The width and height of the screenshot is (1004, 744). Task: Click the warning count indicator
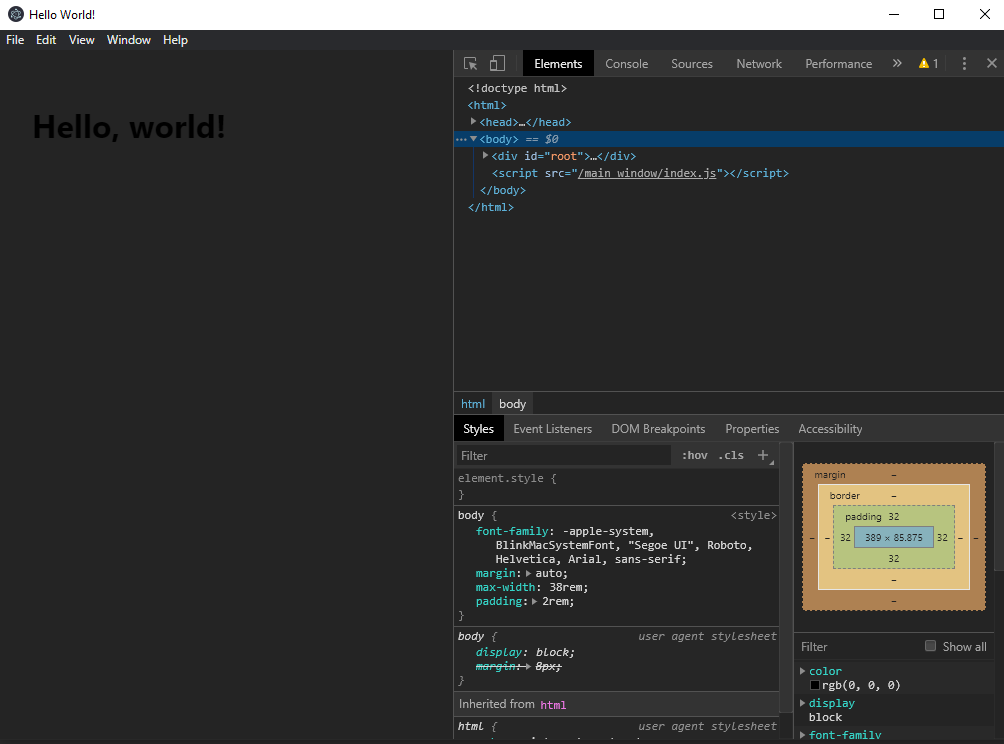pos(928,64)
